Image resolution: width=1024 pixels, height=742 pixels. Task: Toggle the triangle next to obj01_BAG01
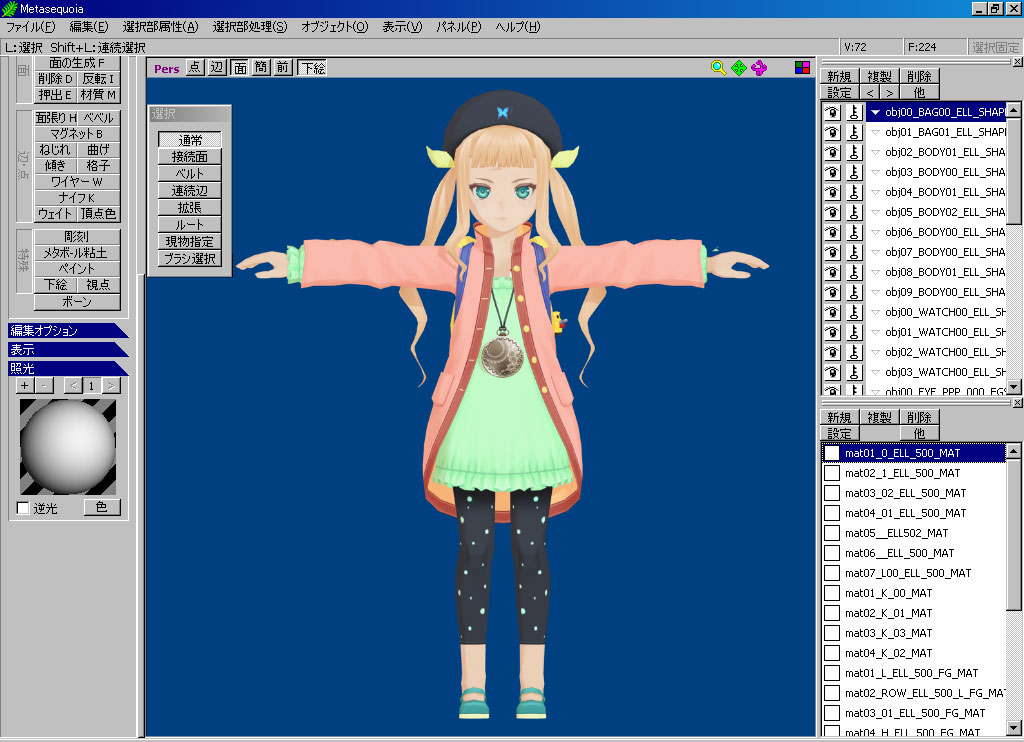coord(875,133)
